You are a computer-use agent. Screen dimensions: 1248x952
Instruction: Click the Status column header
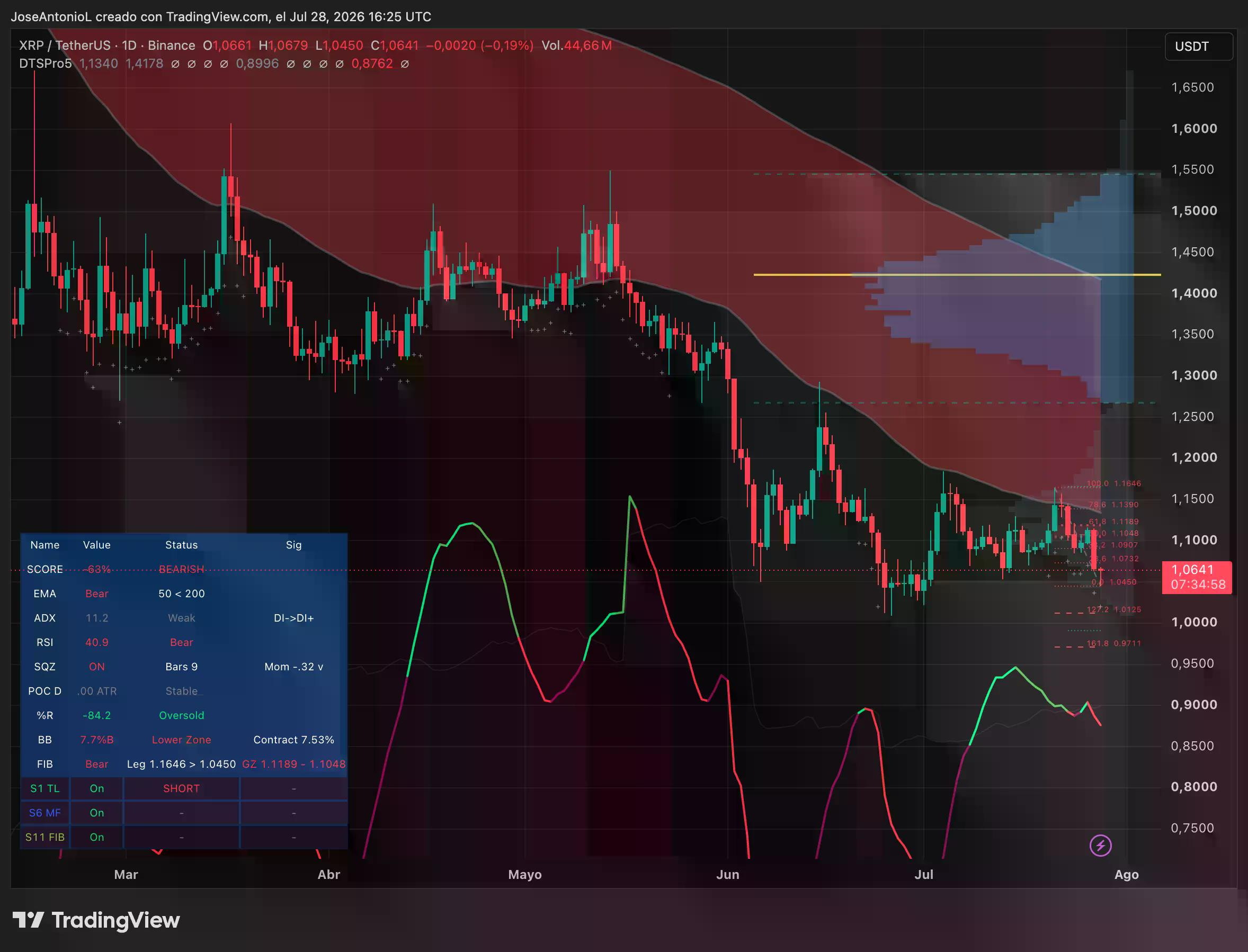181,544
